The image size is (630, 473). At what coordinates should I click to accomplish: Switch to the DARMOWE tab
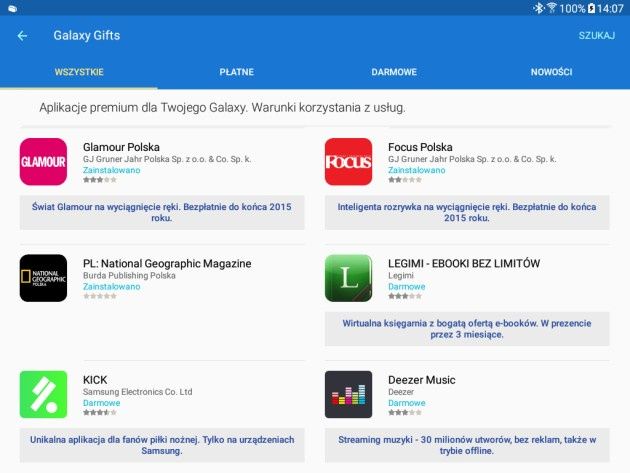click(x=394, y=72)
